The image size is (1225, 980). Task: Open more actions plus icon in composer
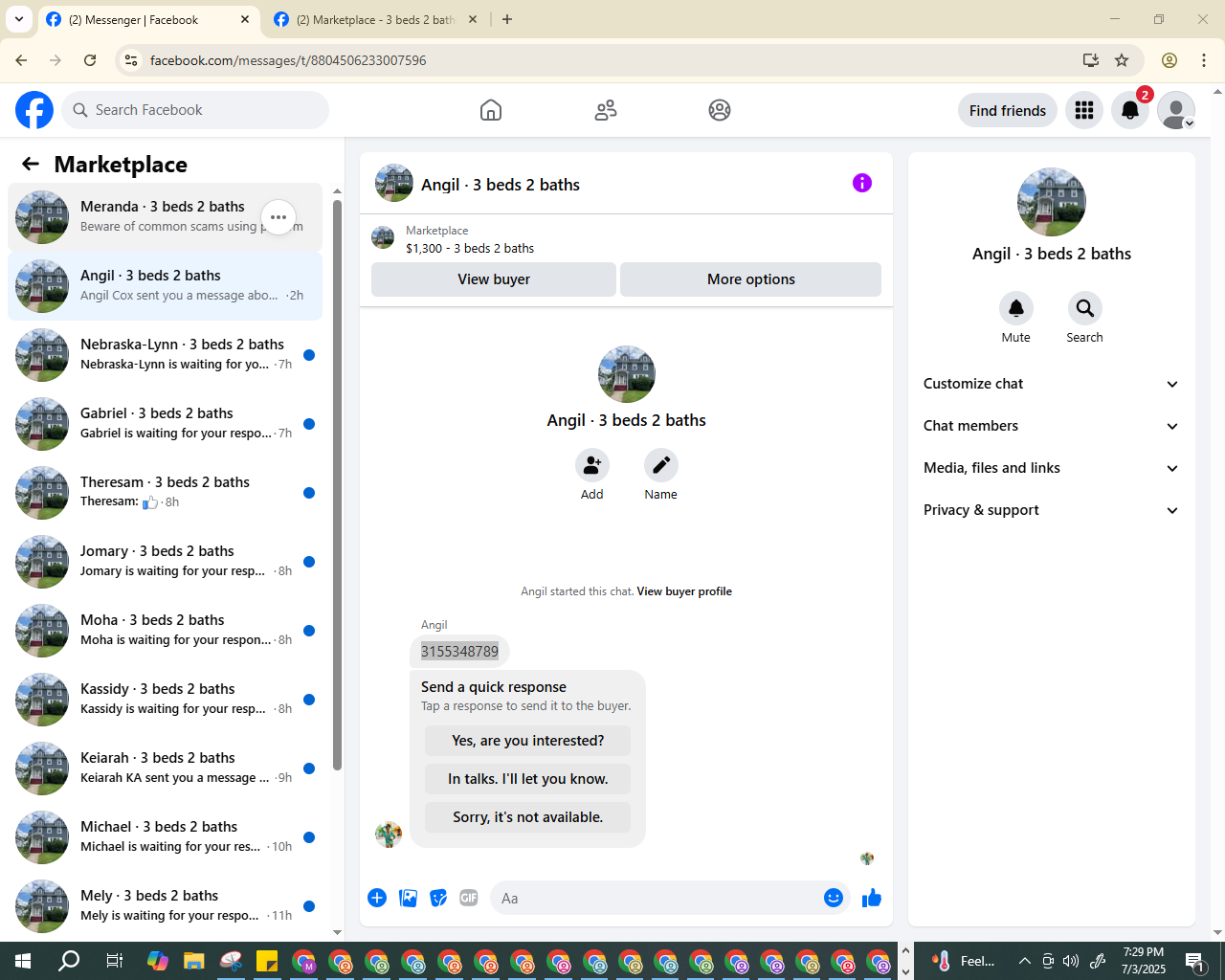click(377, 898)
